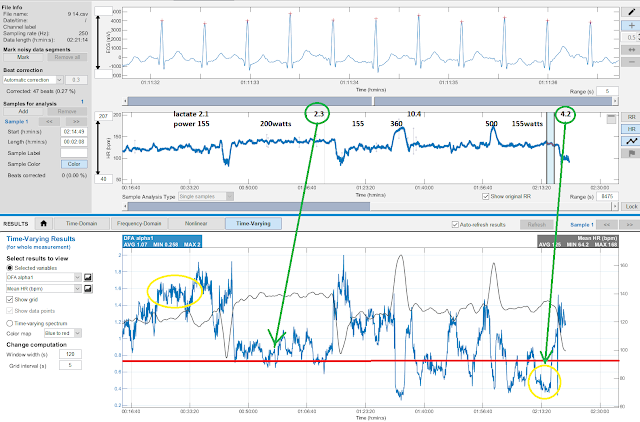Click the sample Start time field
640x422 pixels.
point(74,132)
